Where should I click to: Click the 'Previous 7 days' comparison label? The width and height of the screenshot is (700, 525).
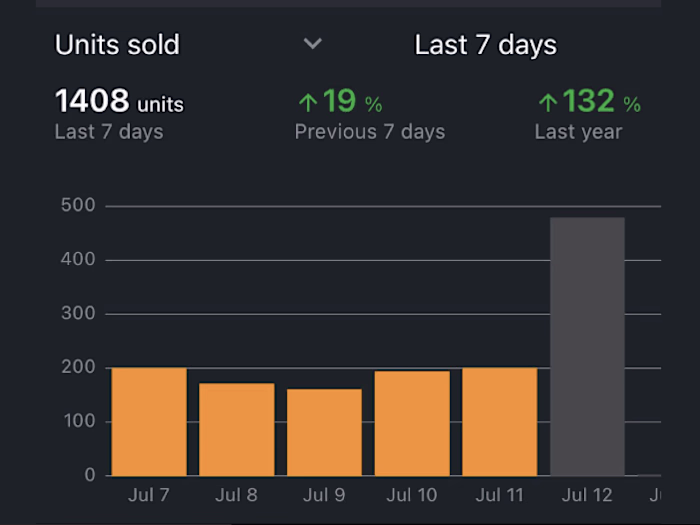point(369,132)
